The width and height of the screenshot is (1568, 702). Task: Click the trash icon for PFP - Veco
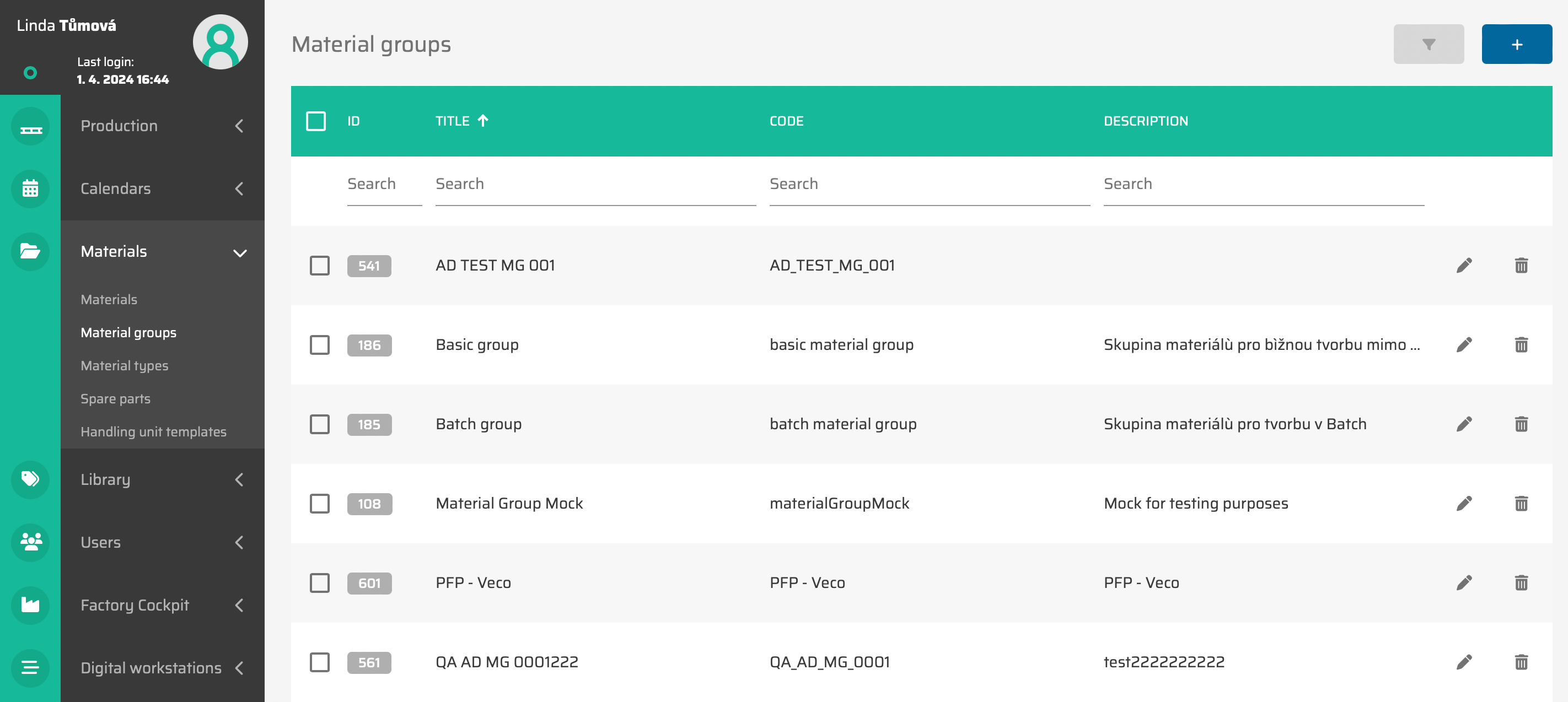[1521, 583]
